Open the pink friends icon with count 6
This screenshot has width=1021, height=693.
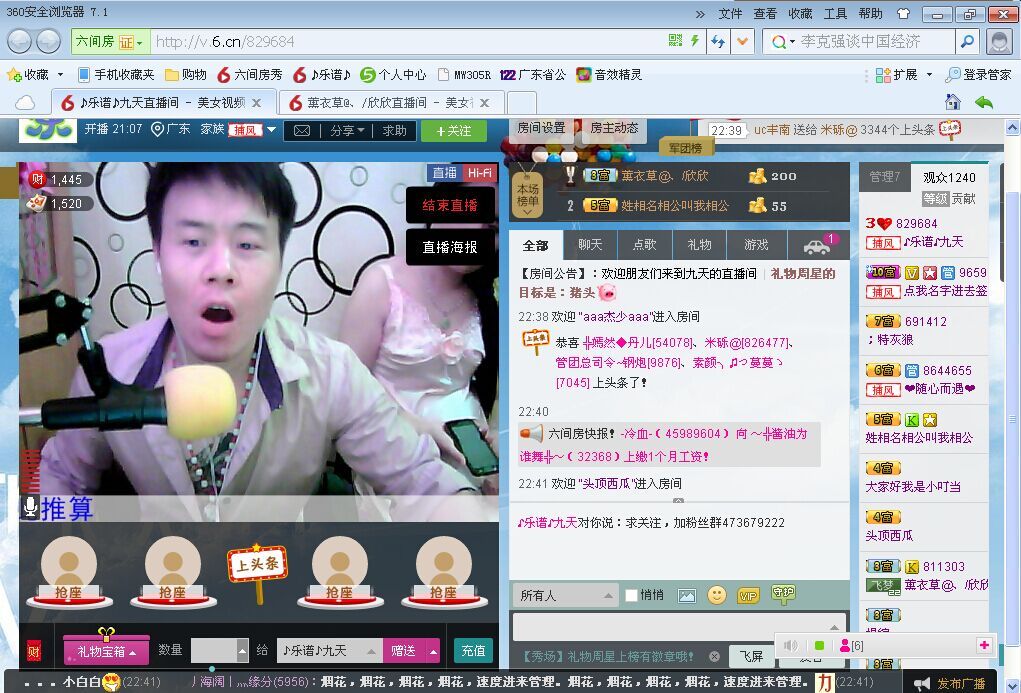click(852, 645)
